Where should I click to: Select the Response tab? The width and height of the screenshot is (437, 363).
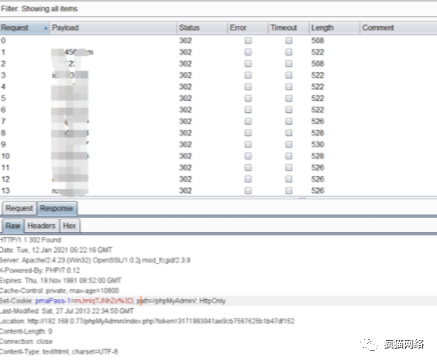[x=56, y=208]
